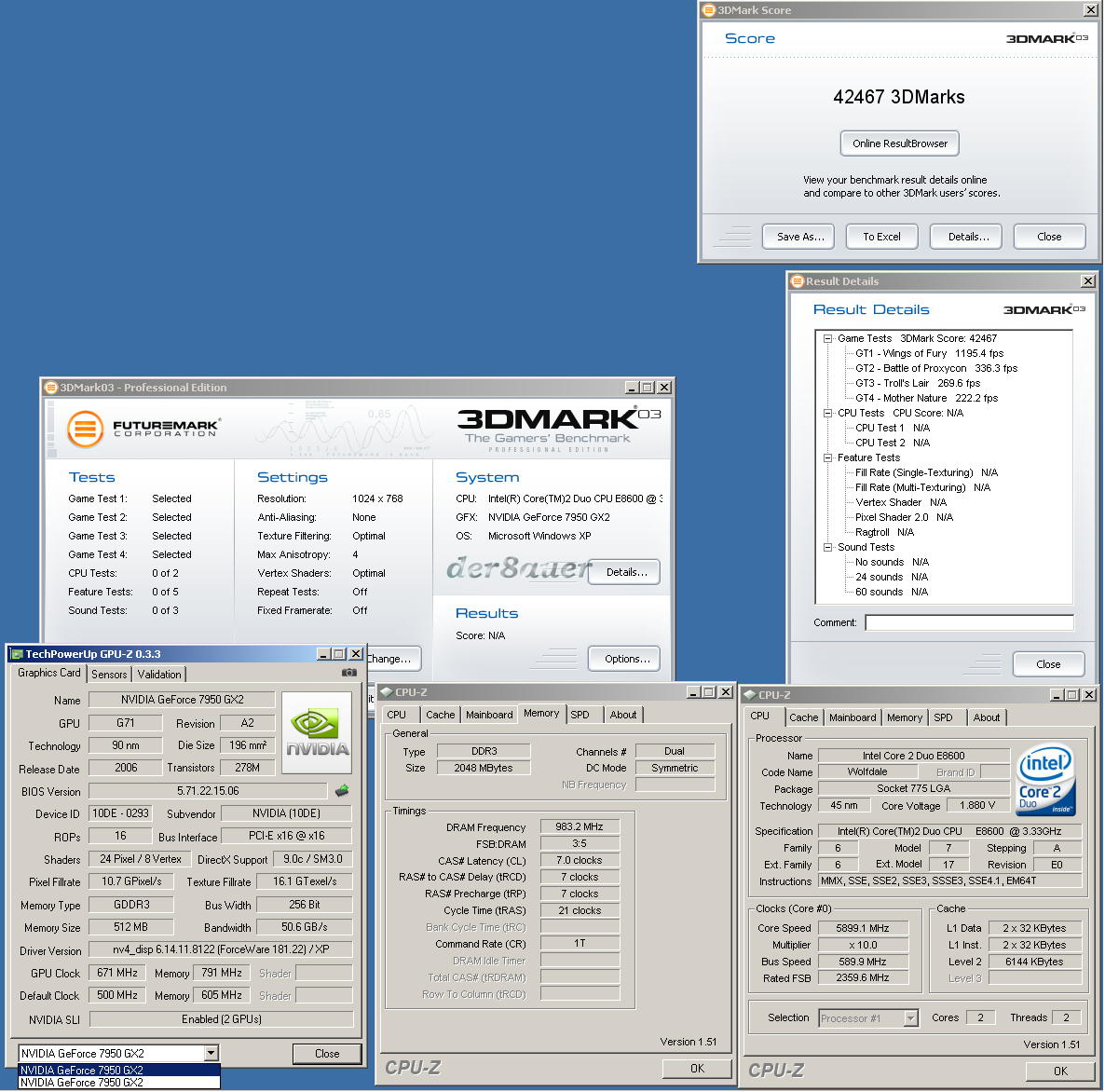Click the Result Details title bar icon
Viewport: 1105px width, 1092px height.
[798, 281]
